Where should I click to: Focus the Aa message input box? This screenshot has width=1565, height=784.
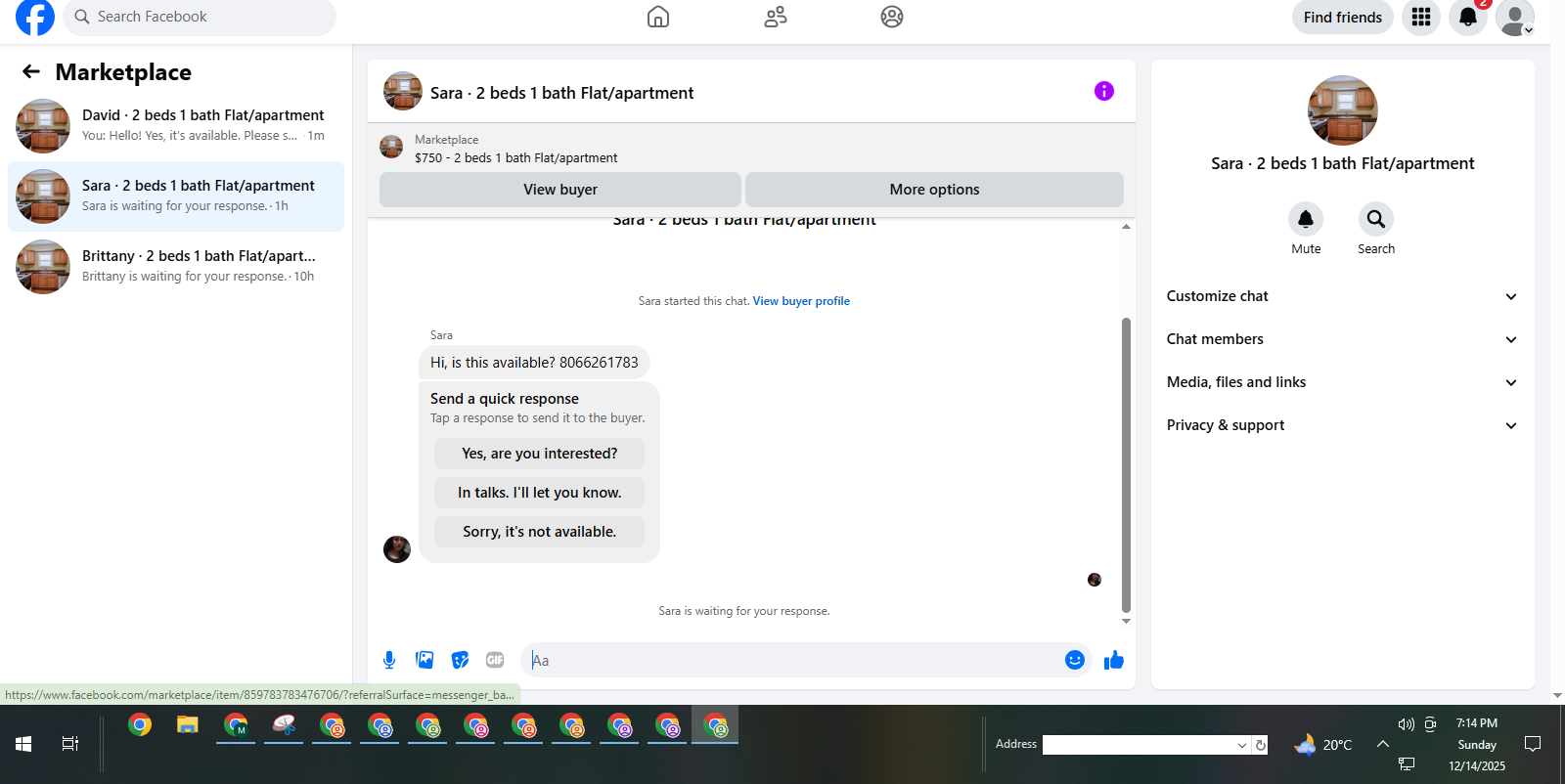792,660
